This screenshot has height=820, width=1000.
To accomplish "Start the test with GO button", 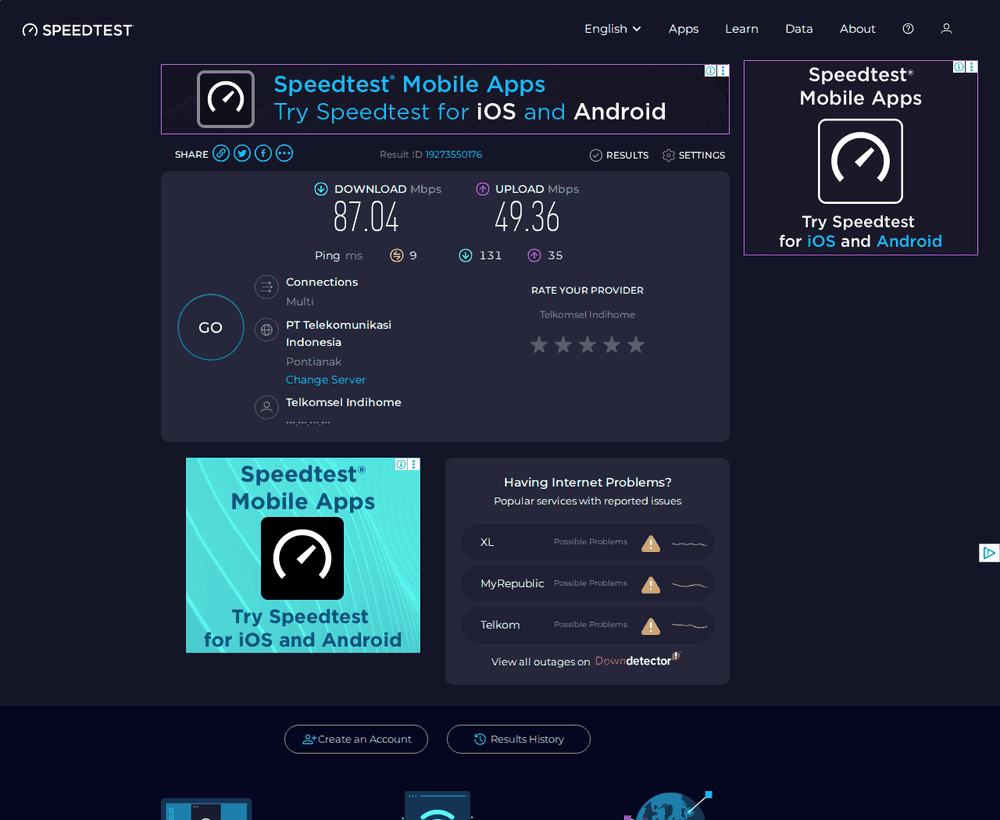I will (210, 327).
